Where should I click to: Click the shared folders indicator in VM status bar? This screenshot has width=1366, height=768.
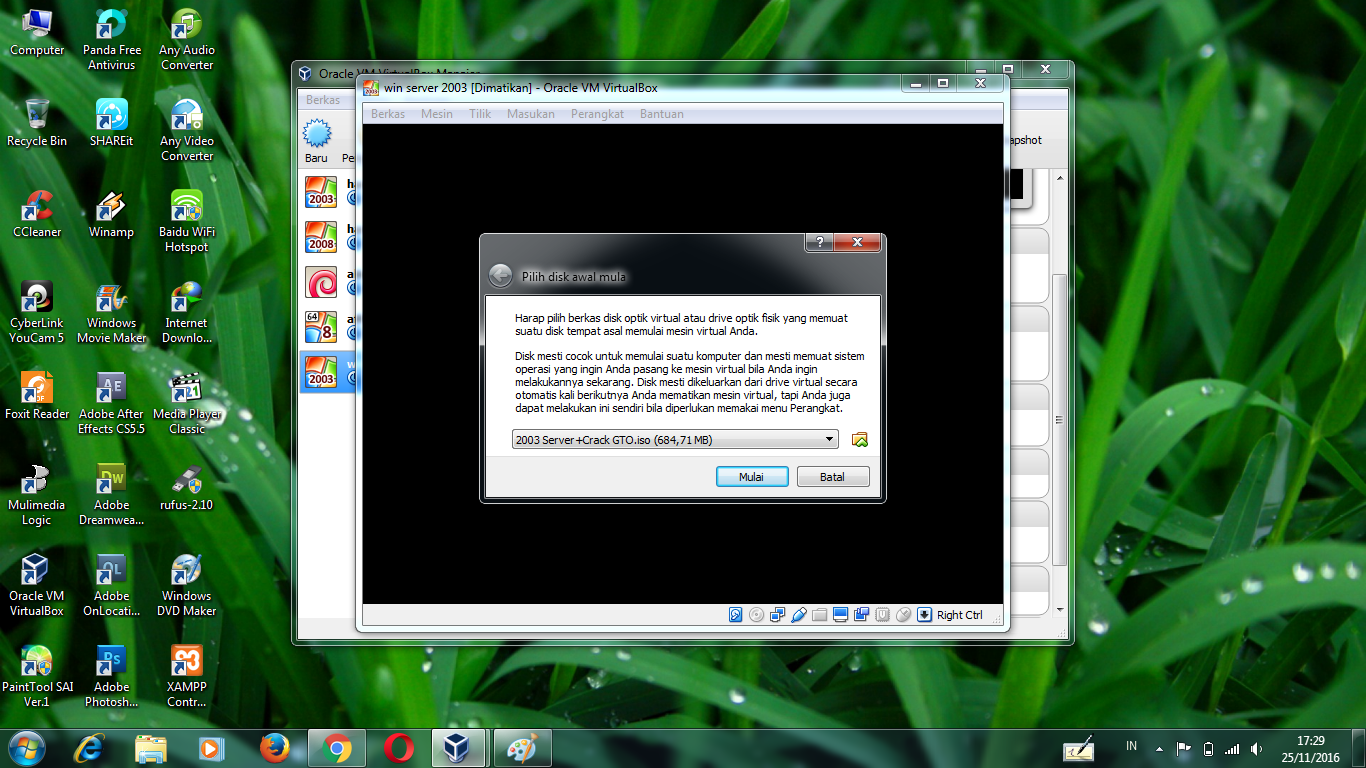coord(820,615)
